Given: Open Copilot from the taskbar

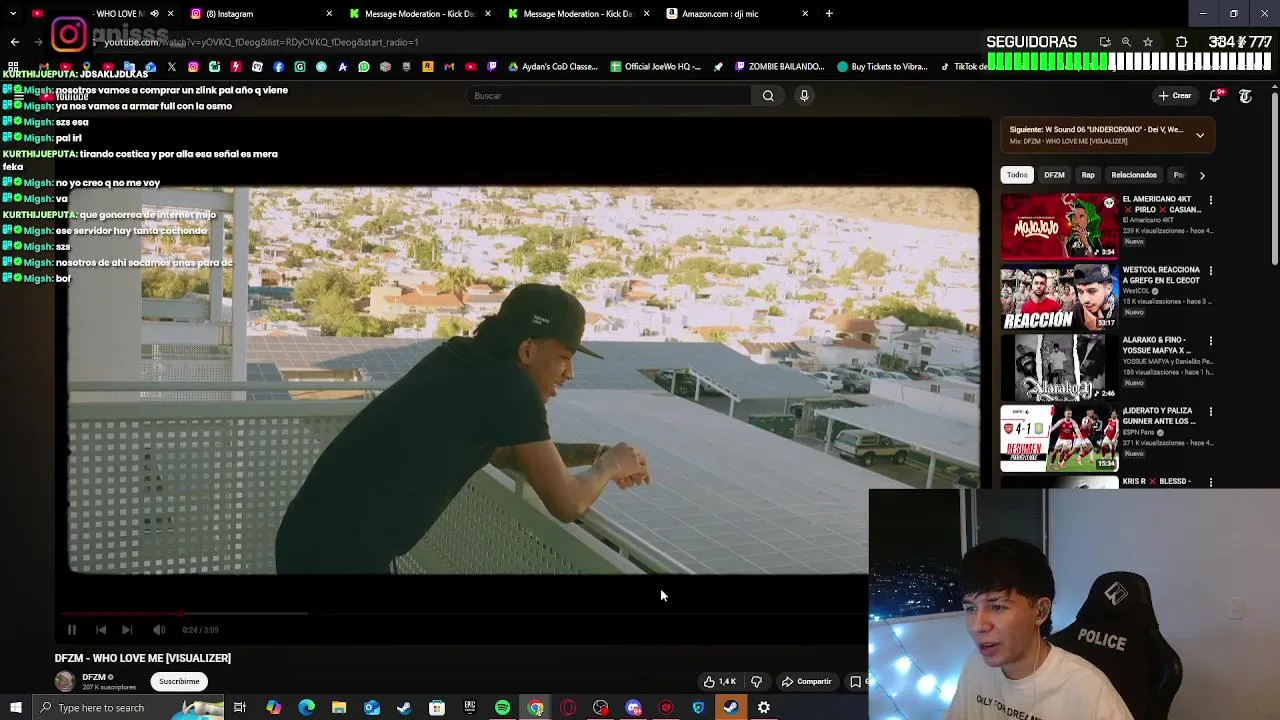Looking at the screenshot, I should (273, 708).
